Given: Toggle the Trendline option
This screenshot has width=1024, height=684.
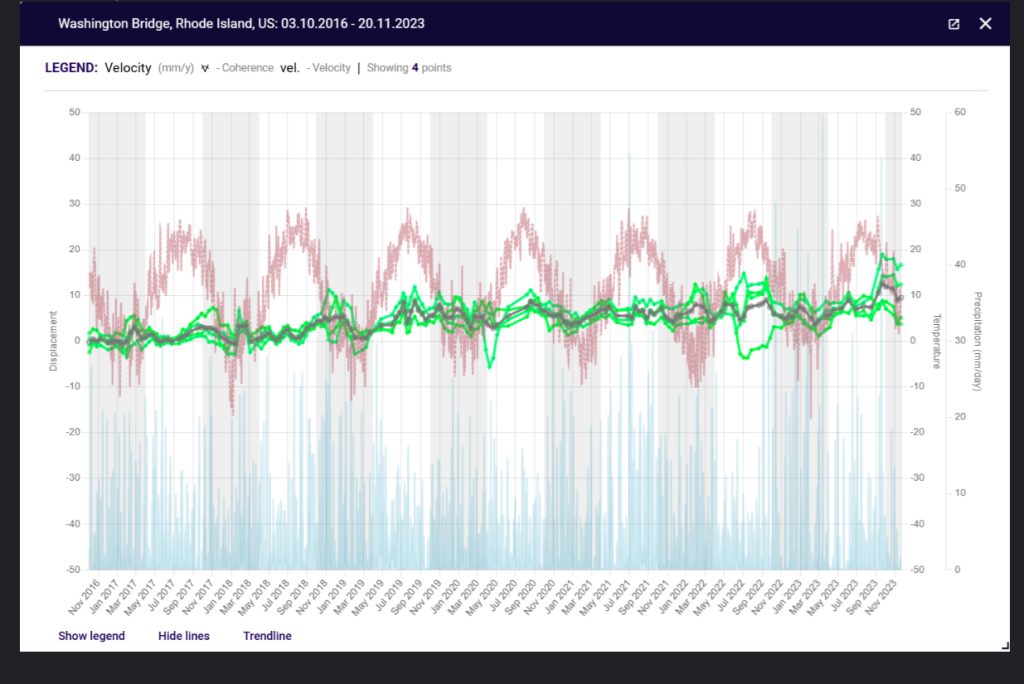Looking at the screenshot, I should [x=267, y=636].
